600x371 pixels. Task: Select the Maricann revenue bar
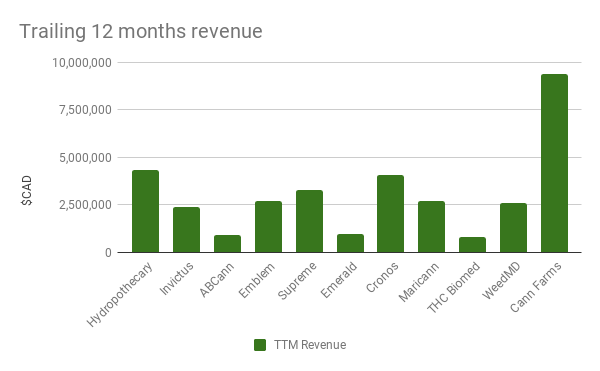coord(431,227)
